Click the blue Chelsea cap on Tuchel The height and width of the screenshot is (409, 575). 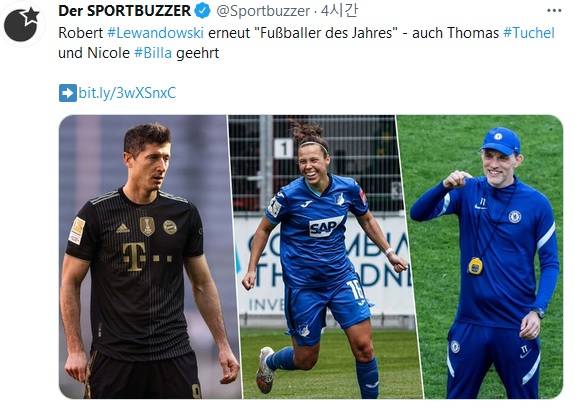(x=501, y=141)
